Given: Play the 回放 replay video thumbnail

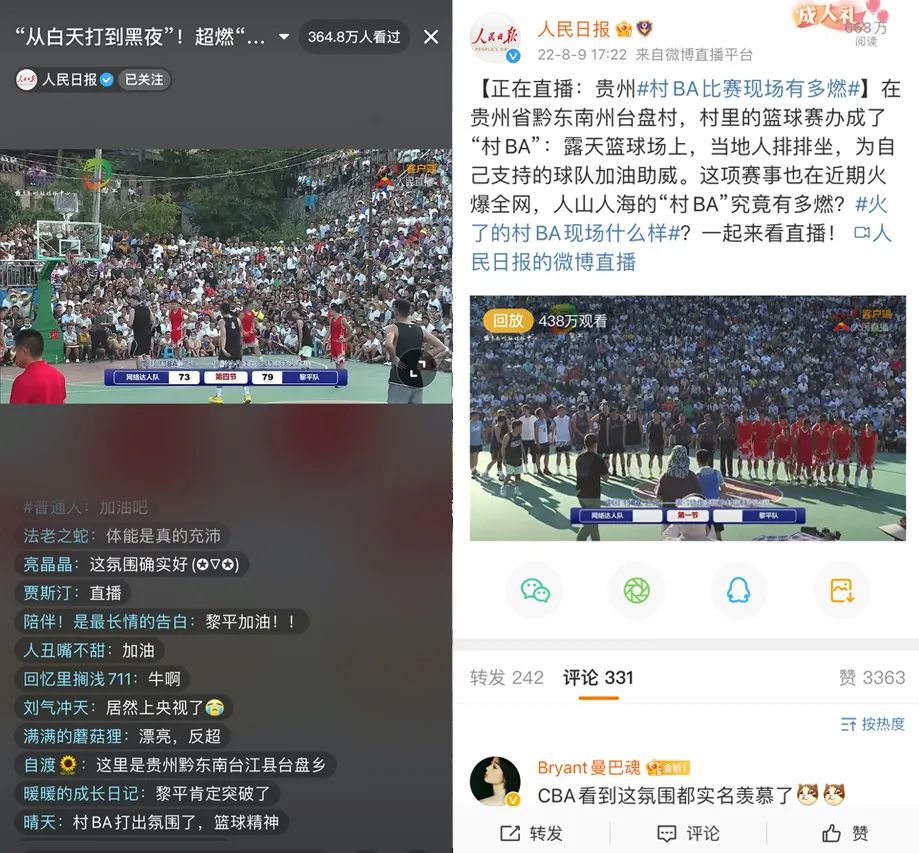Looking at the screenshot, I should click(x=687, y=418).
